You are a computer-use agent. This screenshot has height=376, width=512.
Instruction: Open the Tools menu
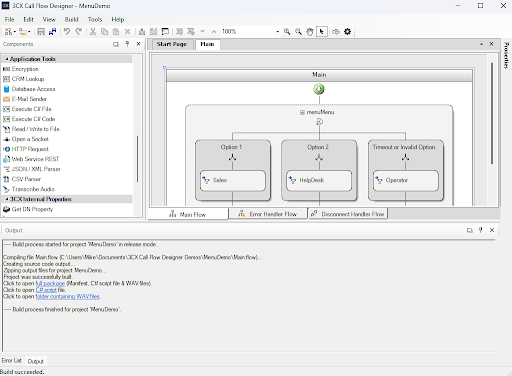click(x=95, y=19)
